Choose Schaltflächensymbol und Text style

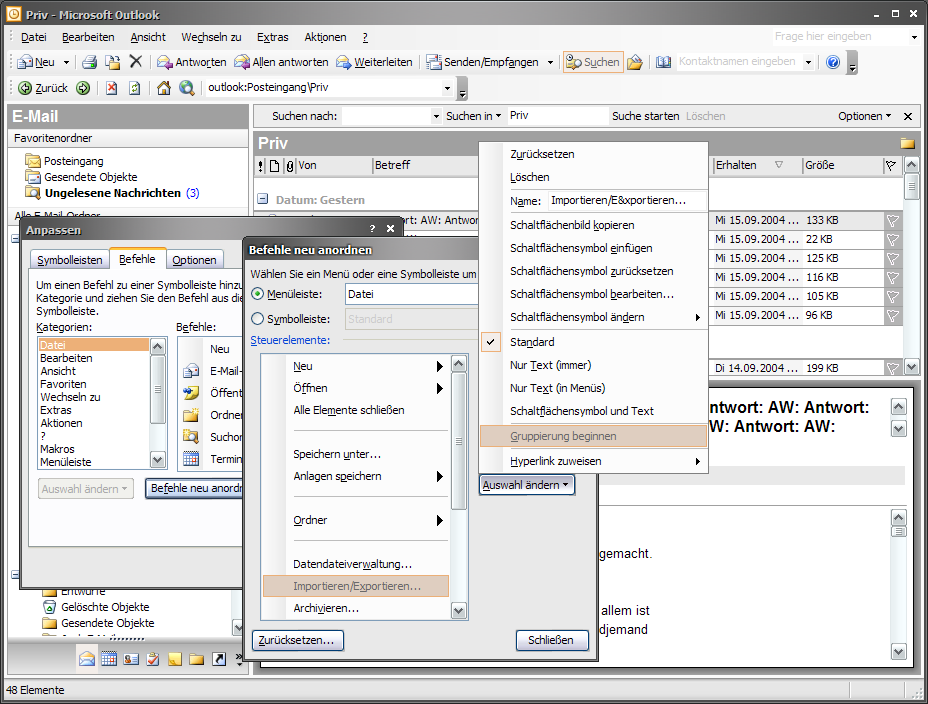[x=593, y=411]
